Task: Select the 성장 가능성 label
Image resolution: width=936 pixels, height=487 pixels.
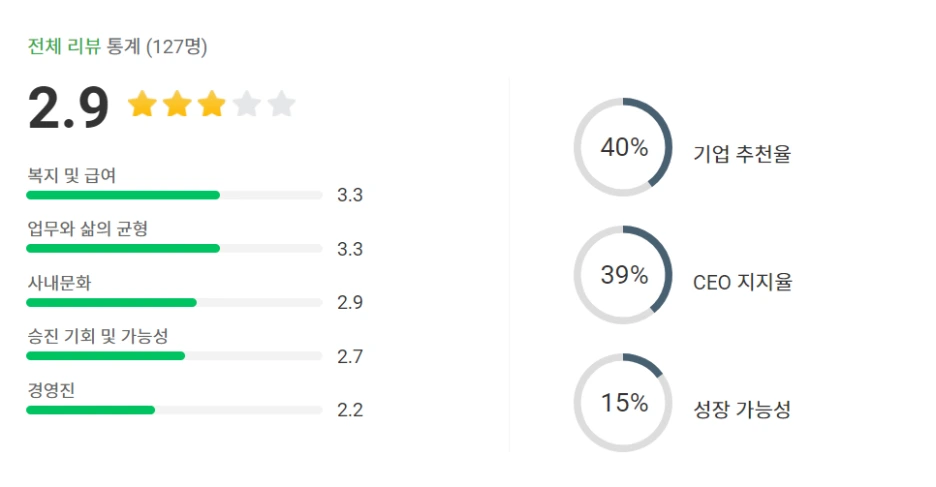Action: tap(742, 409)
